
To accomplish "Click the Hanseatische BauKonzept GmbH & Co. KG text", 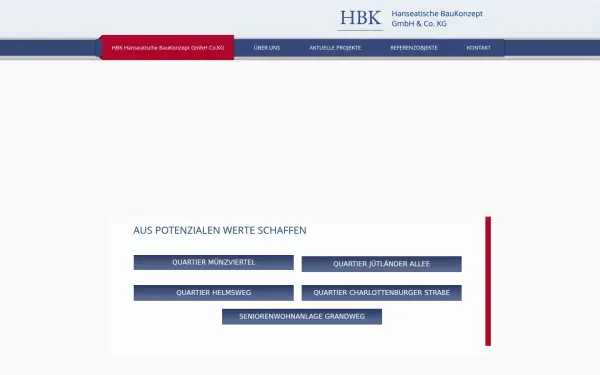I will [x=437, y=18].
